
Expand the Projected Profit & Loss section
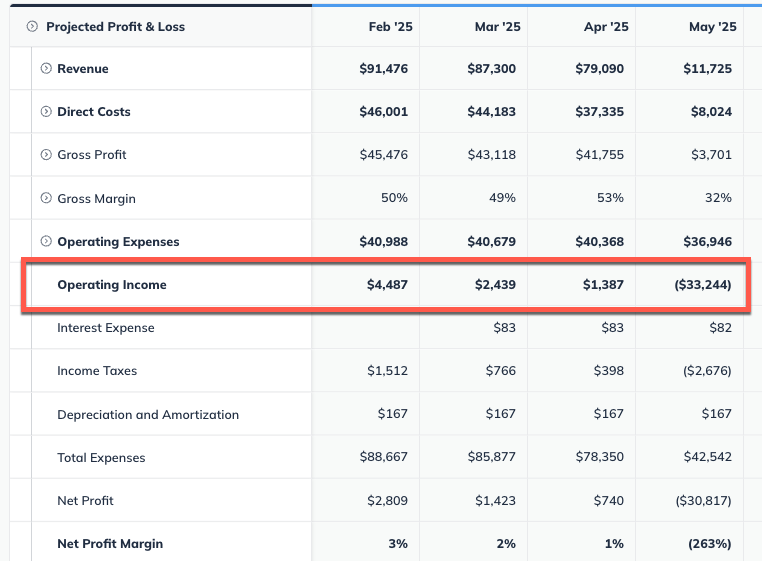[32, 26]
